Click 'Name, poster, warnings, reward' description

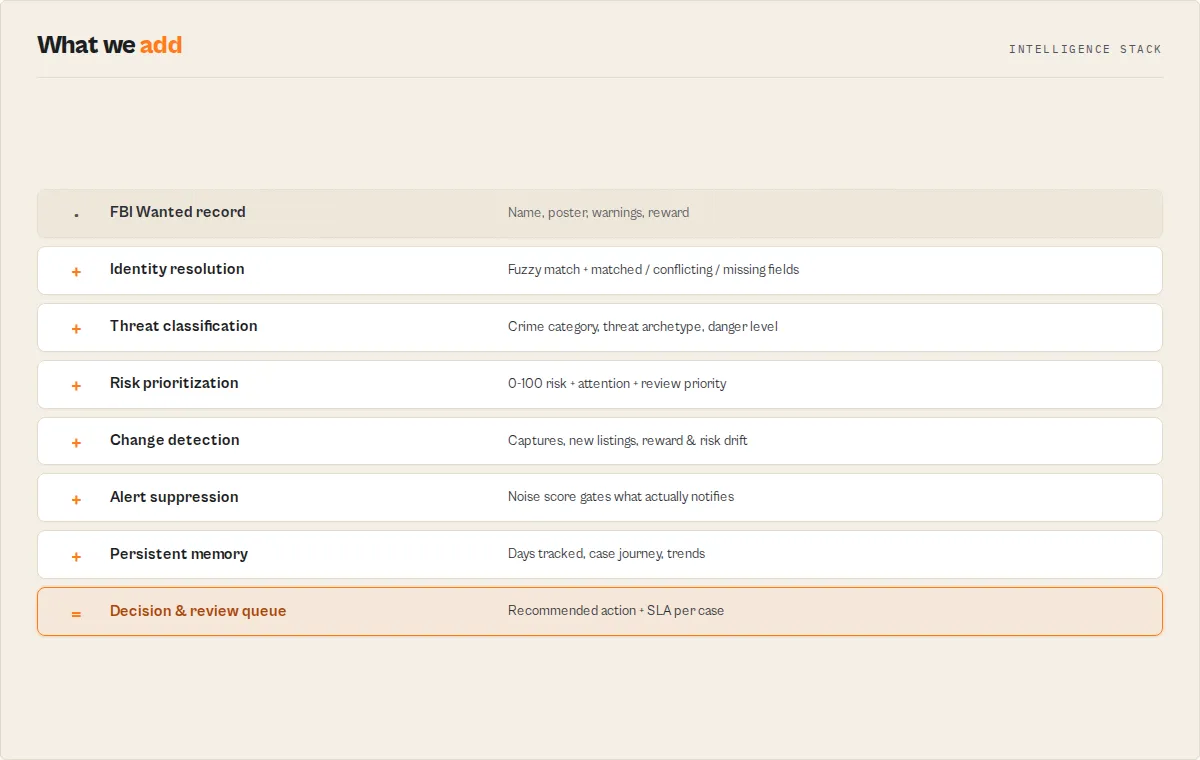[598, 213]
